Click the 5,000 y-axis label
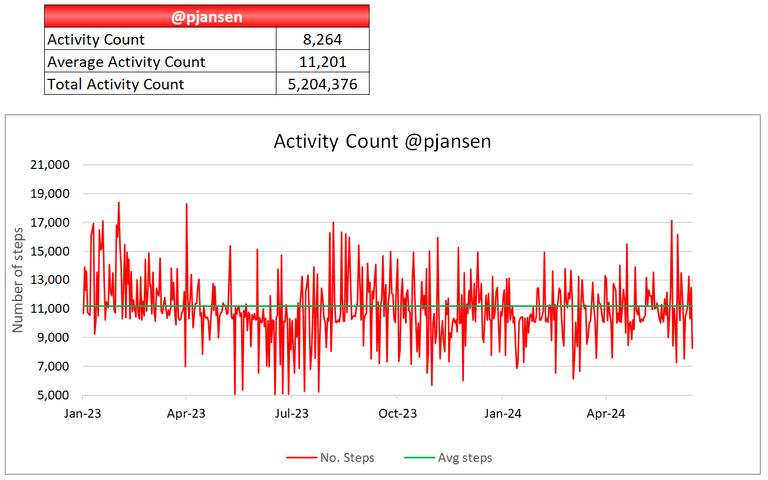This screenshot has width=768, height=480. pyautogui.click(x=53, y=395)
